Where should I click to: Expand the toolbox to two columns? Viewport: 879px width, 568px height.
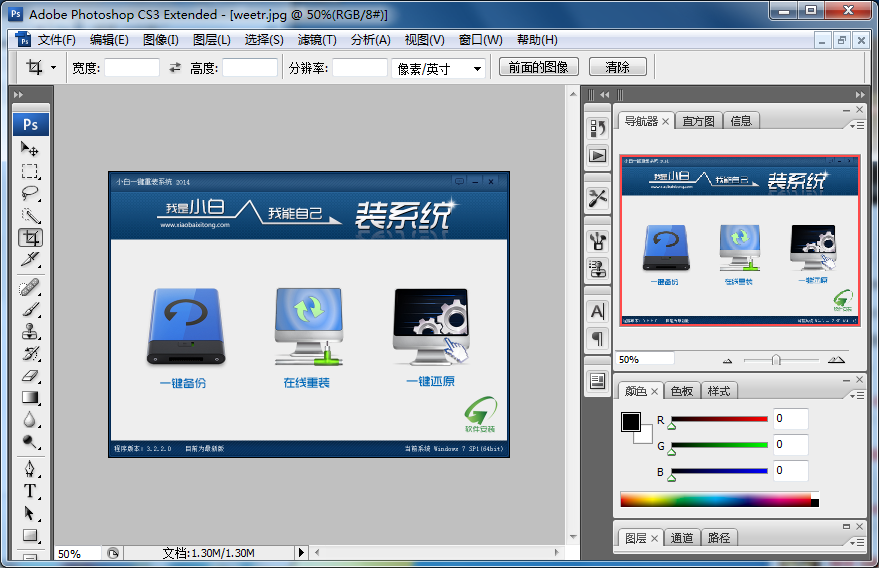18,95
